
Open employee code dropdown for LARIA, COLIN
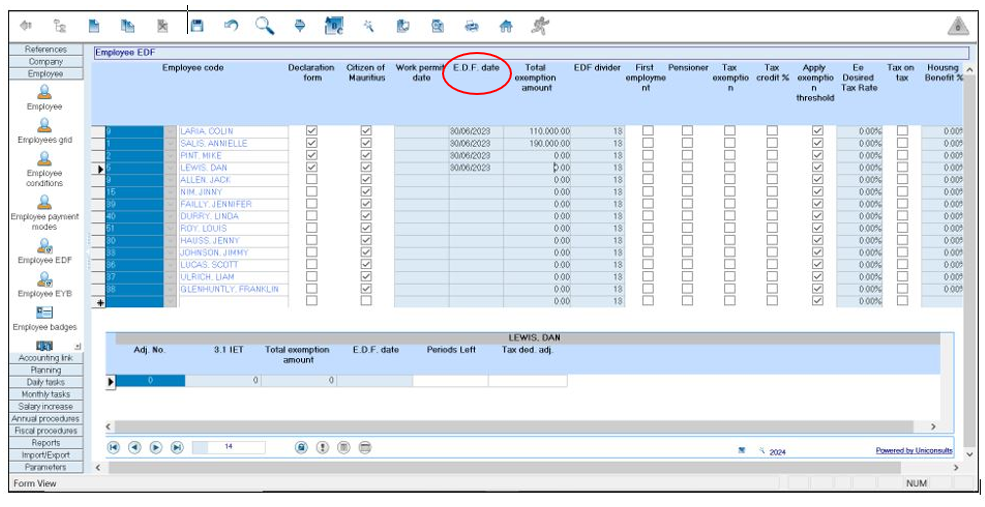170,131
